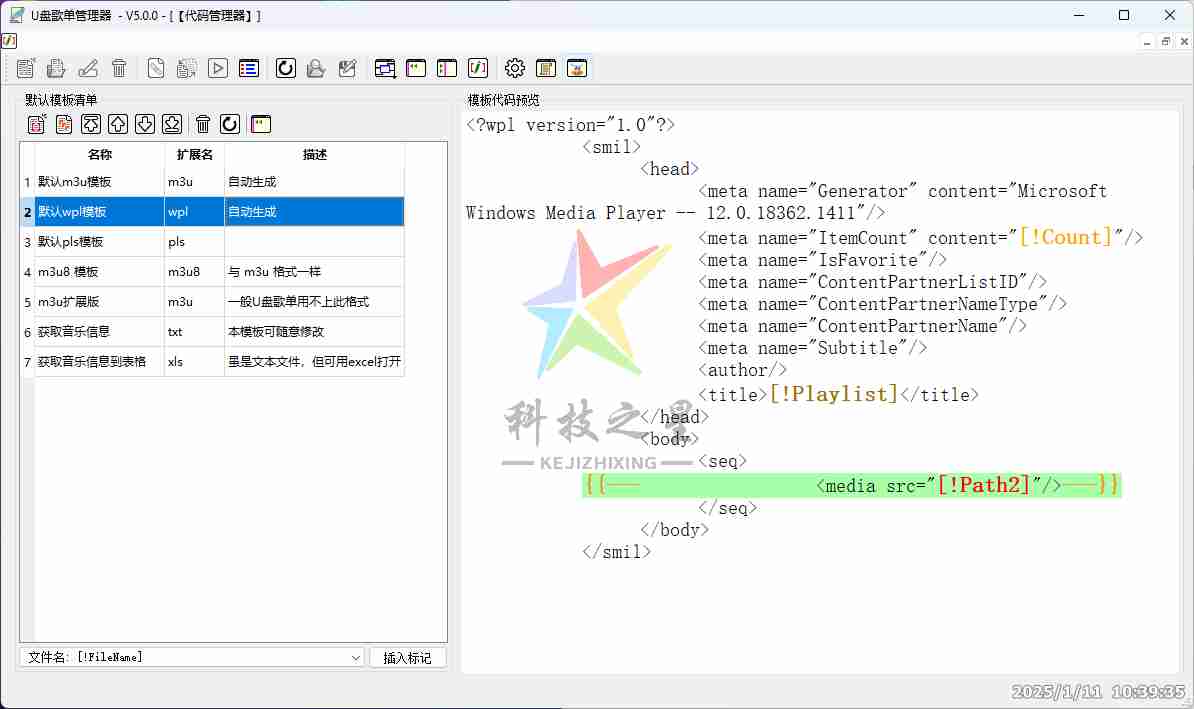The height and width of the screenshot is (709, 1194).
Task: Move template to top with the double-up arrow
Action: [91, 124]
